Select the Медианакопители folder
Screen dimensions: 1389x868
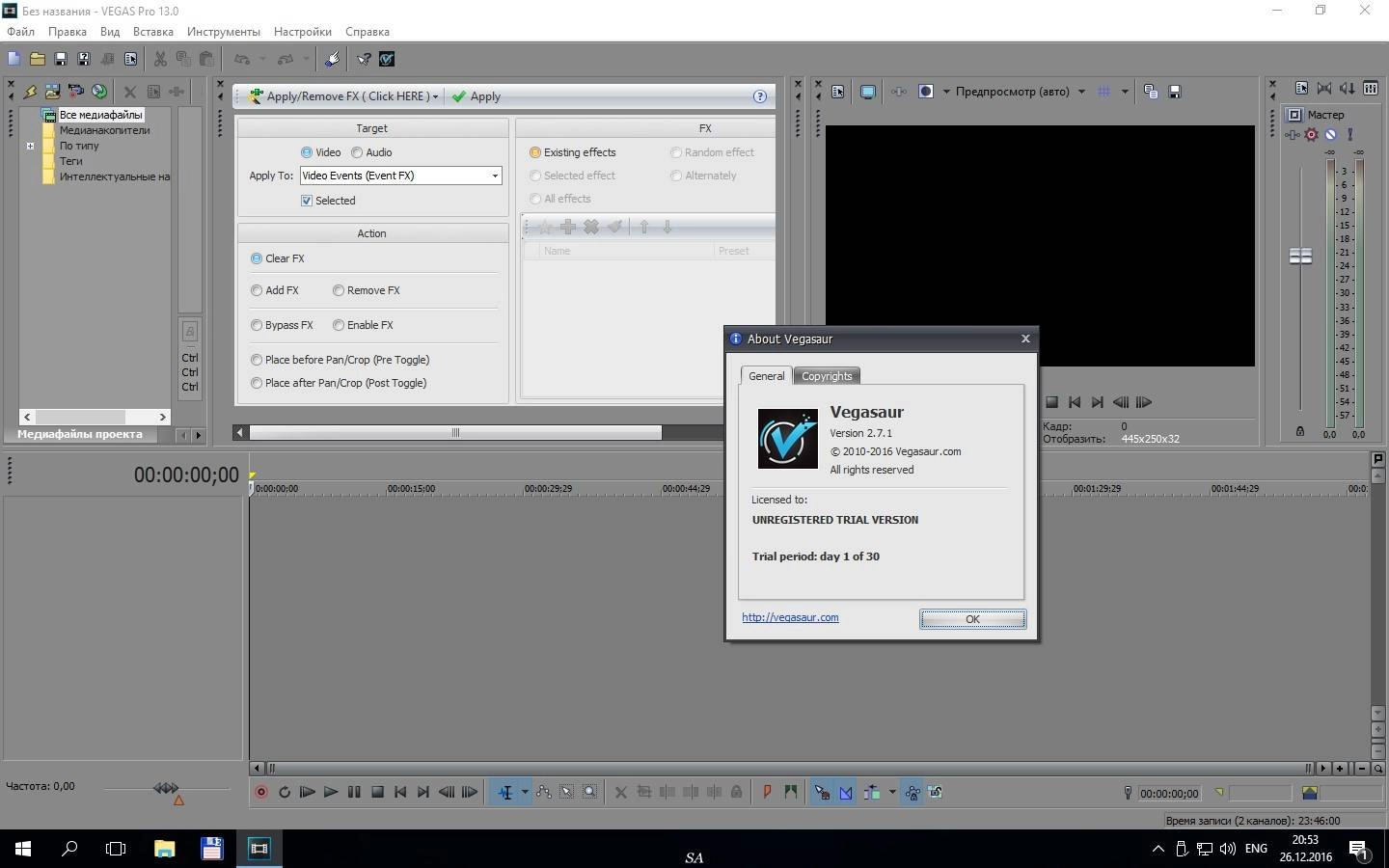(x=104, y=130)
